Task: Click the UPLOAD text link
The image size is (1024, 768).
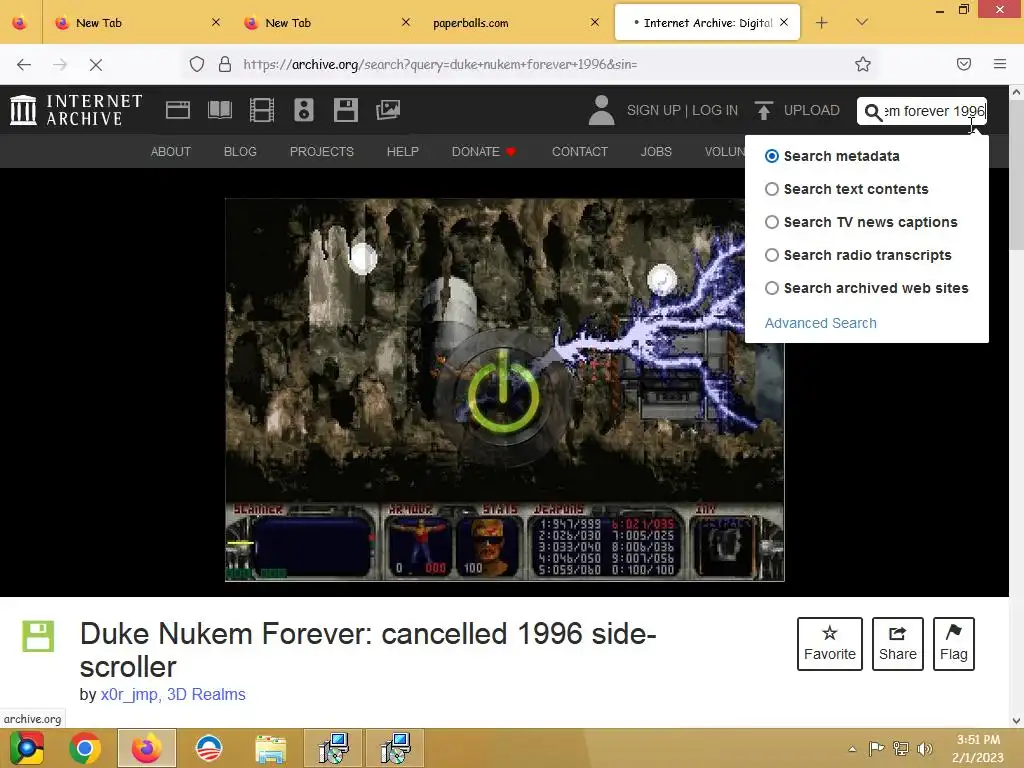Action: coord(812,110)
